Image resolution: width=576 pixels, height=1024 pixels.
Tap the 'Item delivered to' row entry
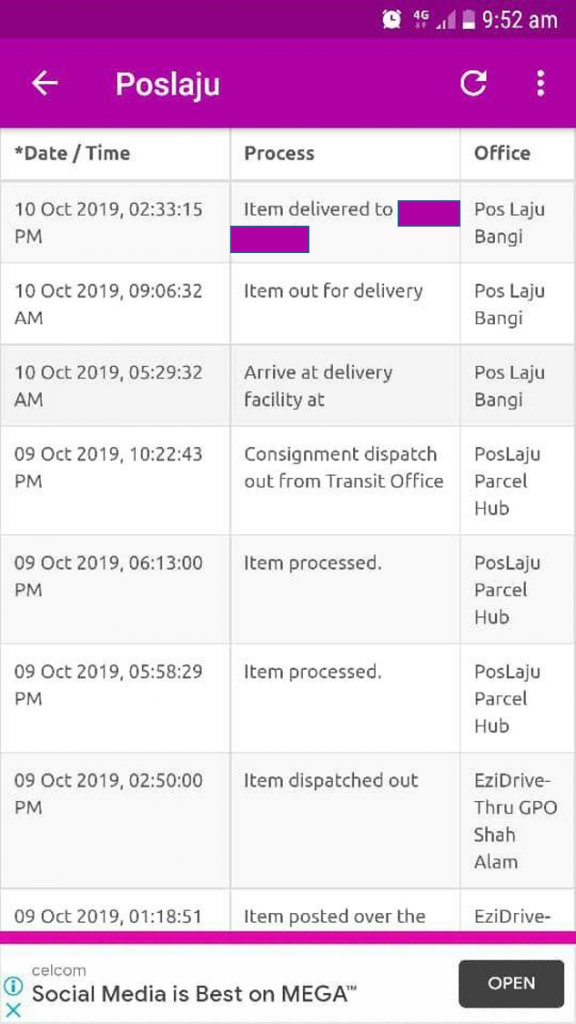(x=288, y=223)
